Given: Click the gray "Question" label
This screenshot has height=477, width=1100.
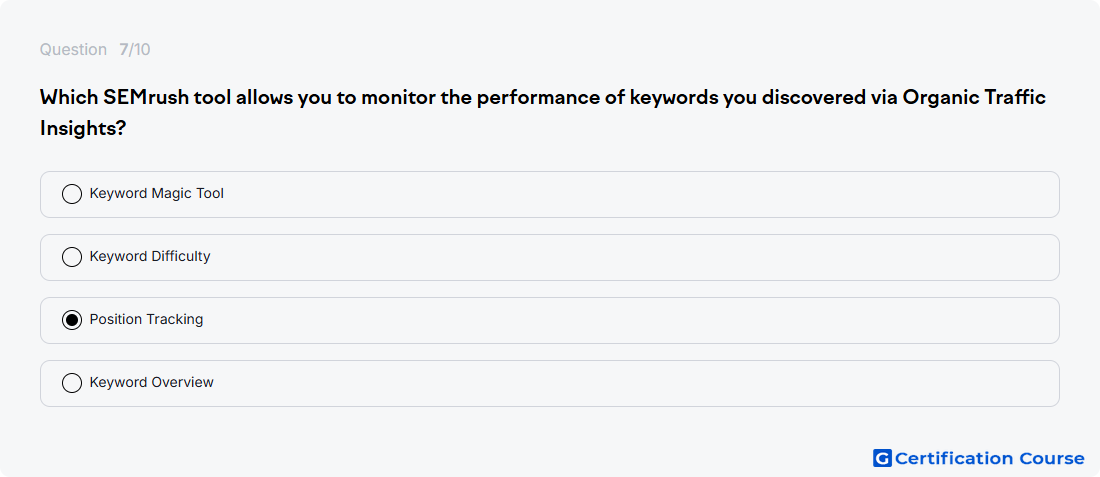Looking at the screenshot, I should (73, 50).
